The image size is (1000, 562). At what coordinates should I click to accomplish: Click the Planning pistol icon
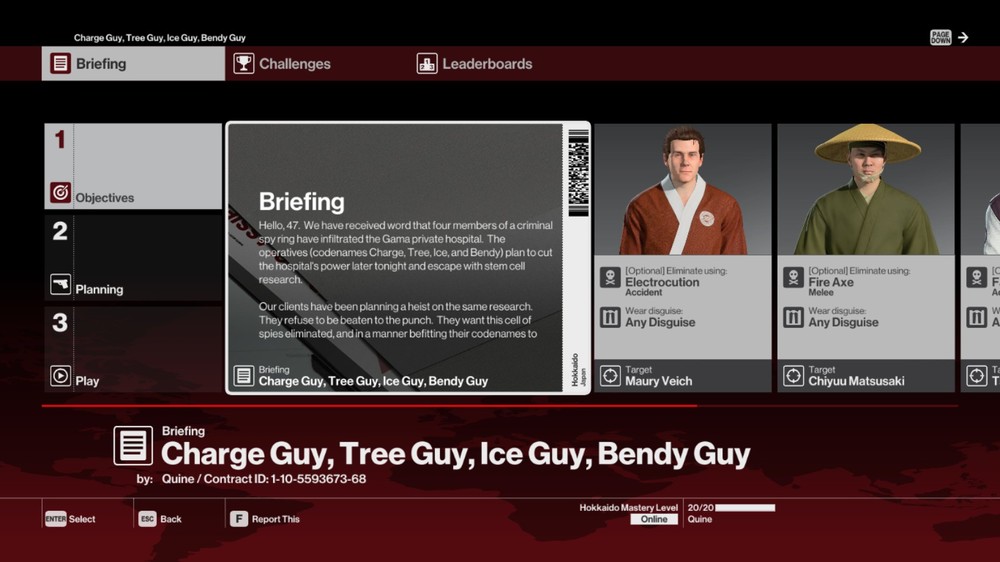click(61, 285)
